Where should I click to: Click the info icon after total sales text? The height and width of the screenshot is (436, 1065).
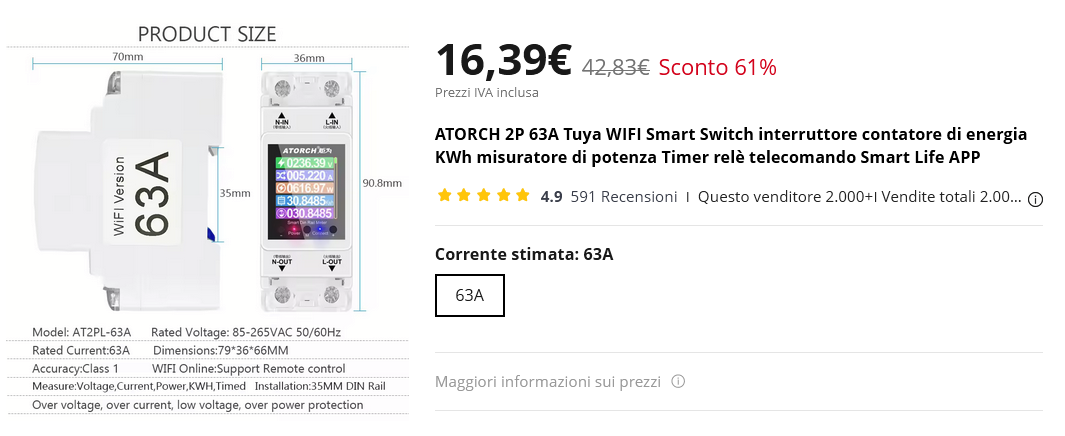coord(1035,199)
